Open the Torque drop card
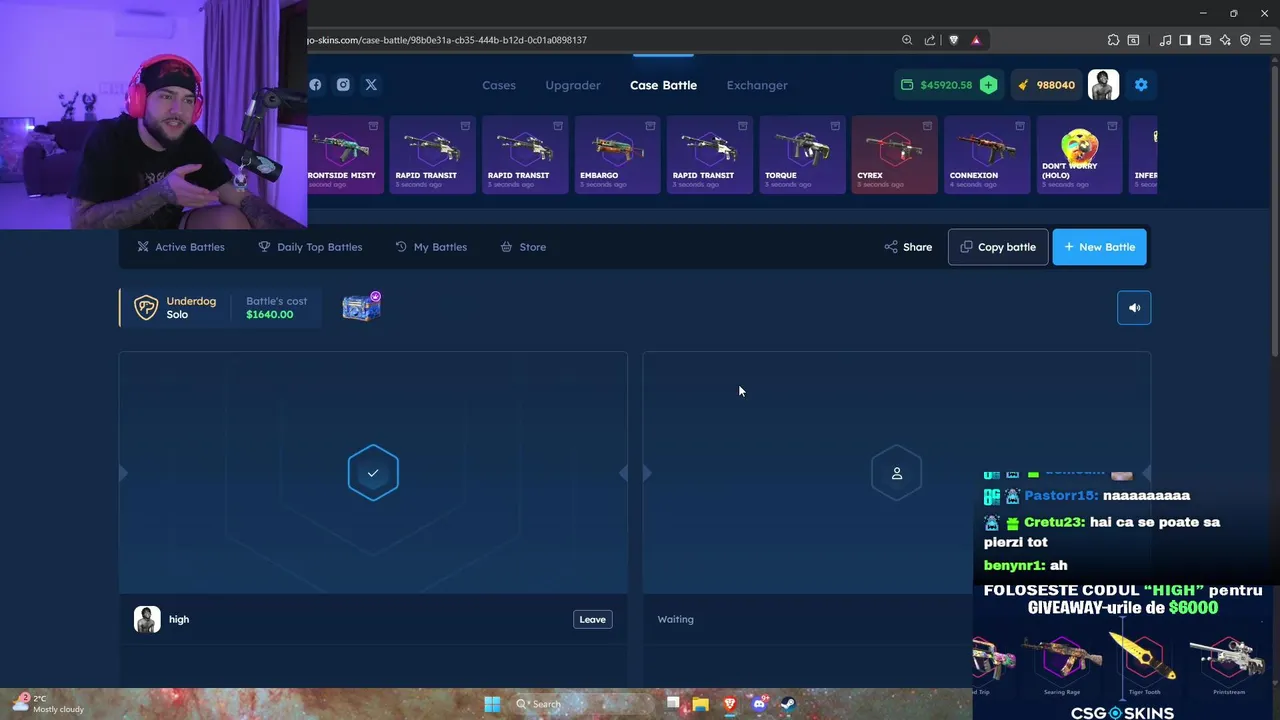Screen dimensions: 1280x720 coord(802,154)
